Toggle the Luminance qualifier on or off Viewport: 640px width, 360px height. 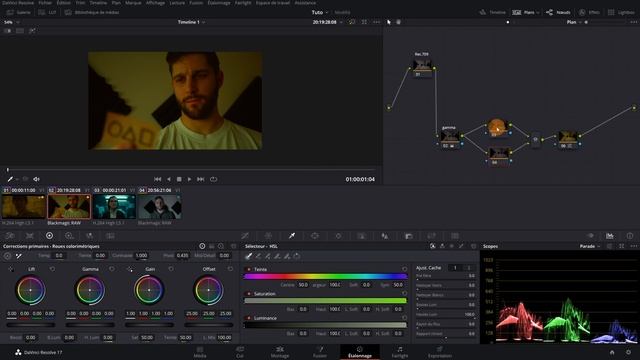pos(249,318)
